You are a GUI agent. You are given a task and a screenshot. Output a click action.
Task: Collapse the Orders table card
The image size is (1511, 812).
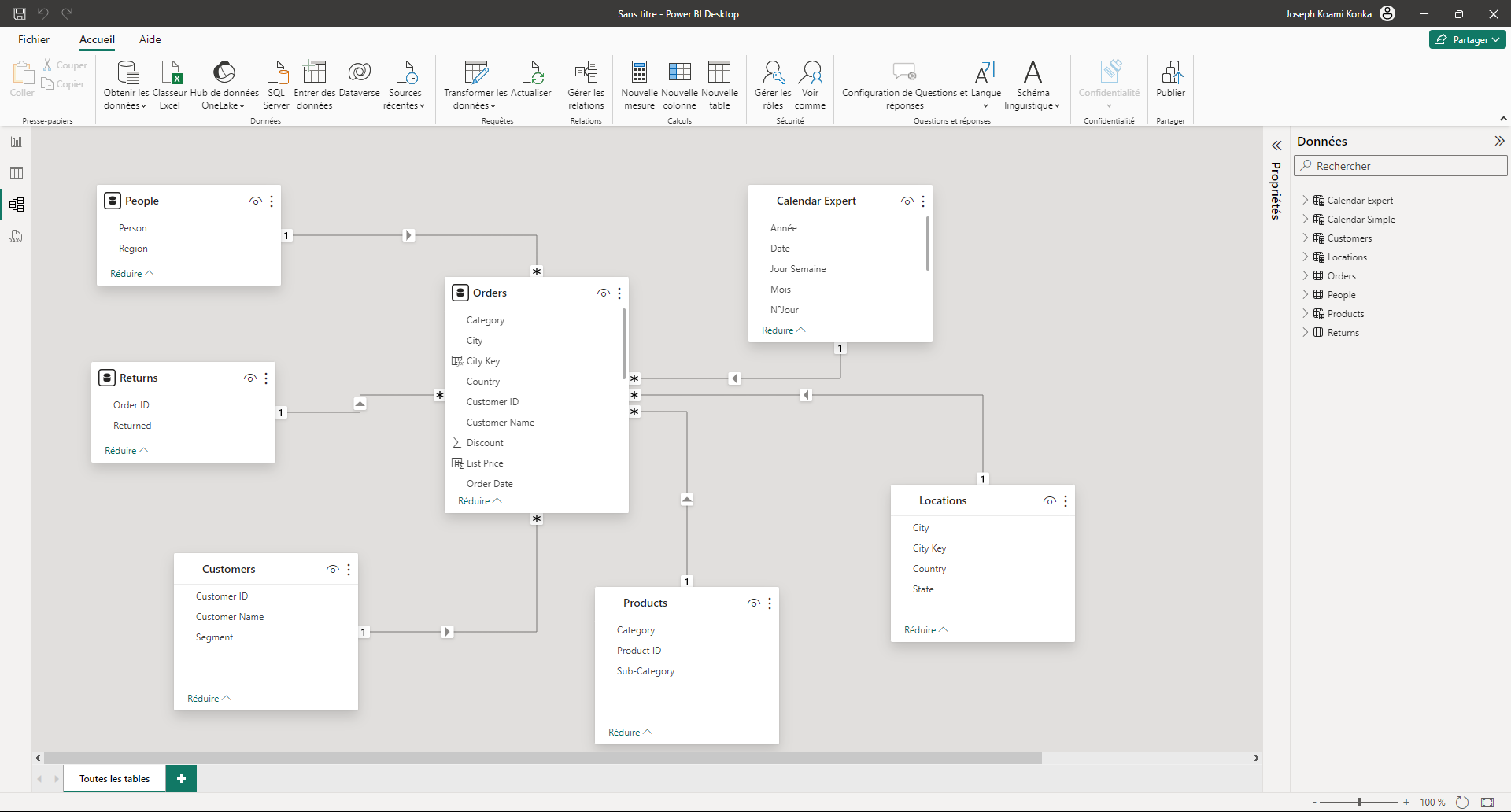coord(480,501)
